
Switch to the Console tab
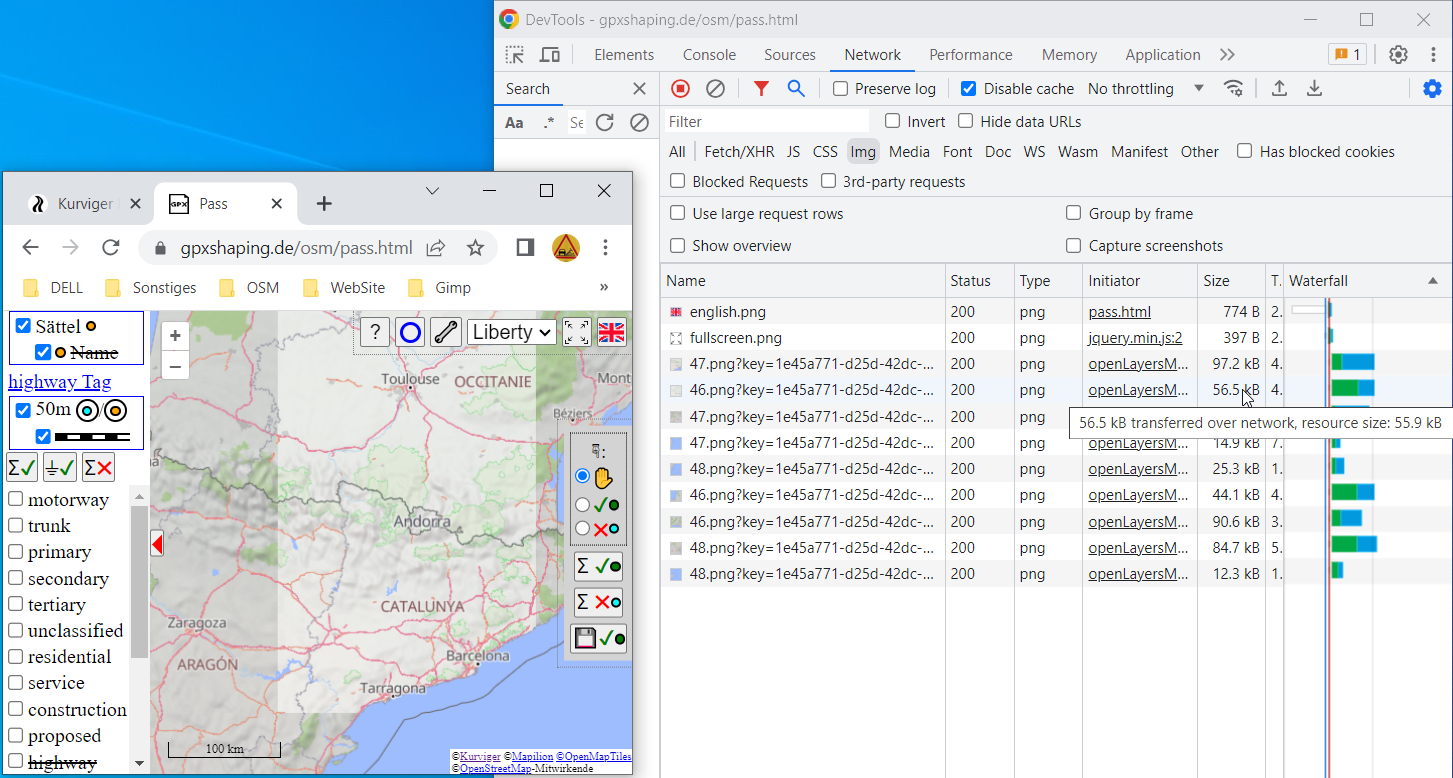(709, 55)
